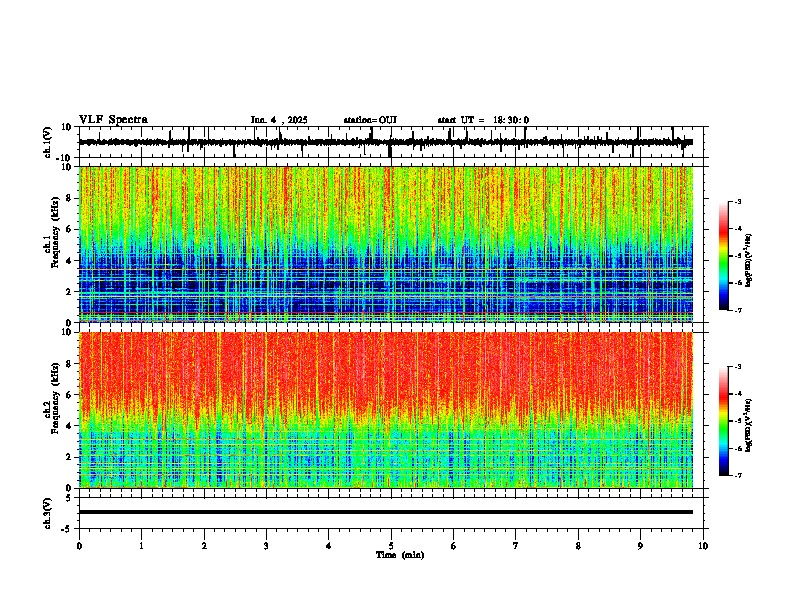The height and width of the screenshot is (612, 792).
Task: Click the "8" kHz tick on the ch.2 frequency axis
Action: [70, 364]
